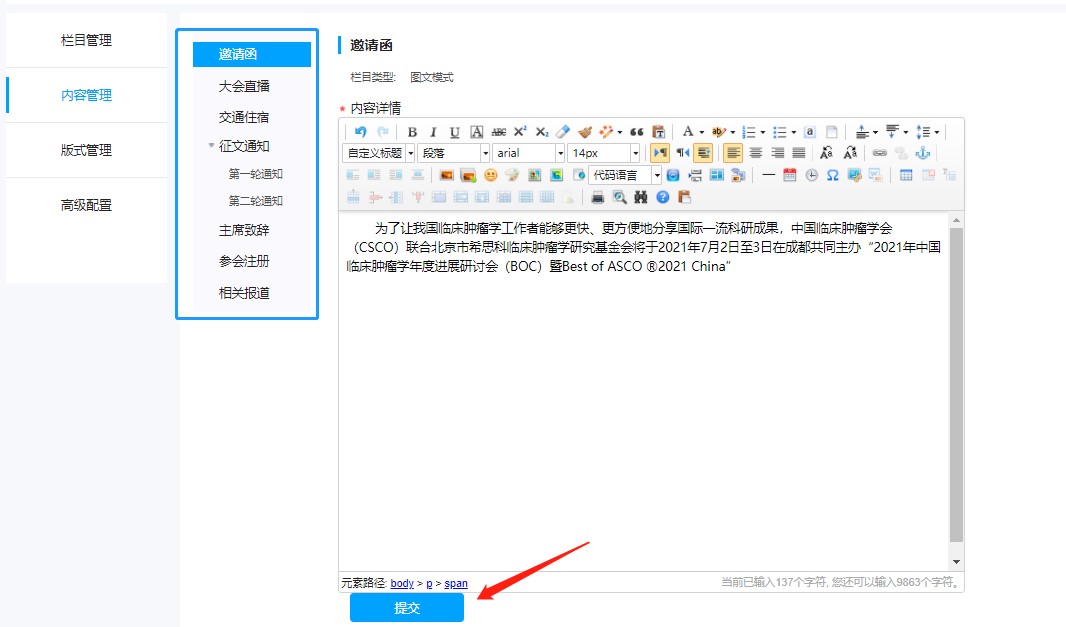Click the eraser clear-formatting icon
This screenshot has width=1066, height=627.
coord(563,132)
